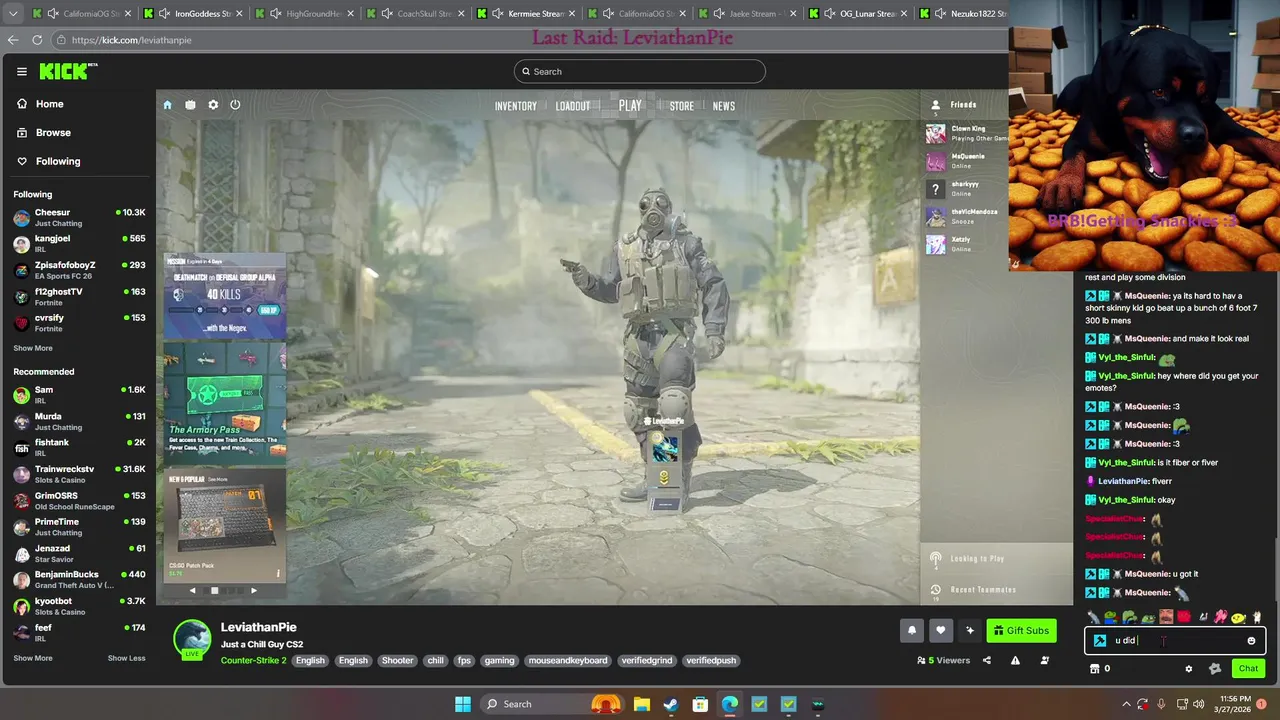Select the chill tag
This screenshot has height=720, width=1280.
(435, 661)
